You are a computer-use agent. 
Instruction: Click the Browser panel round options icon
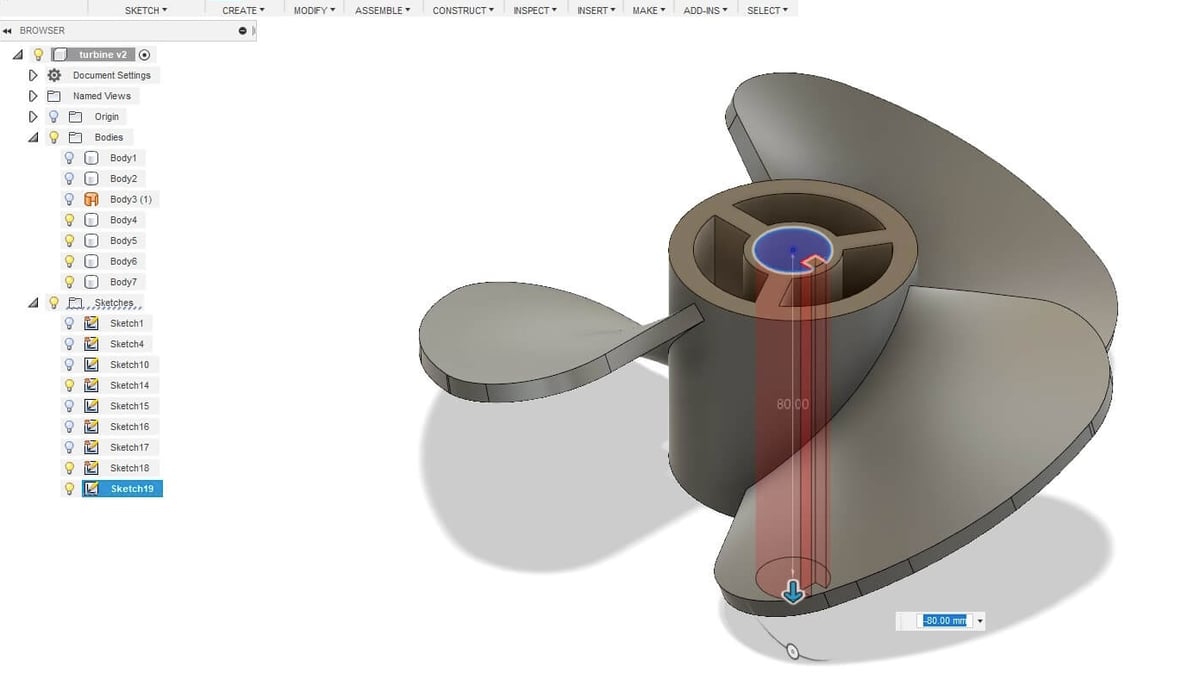coord(243,31)
